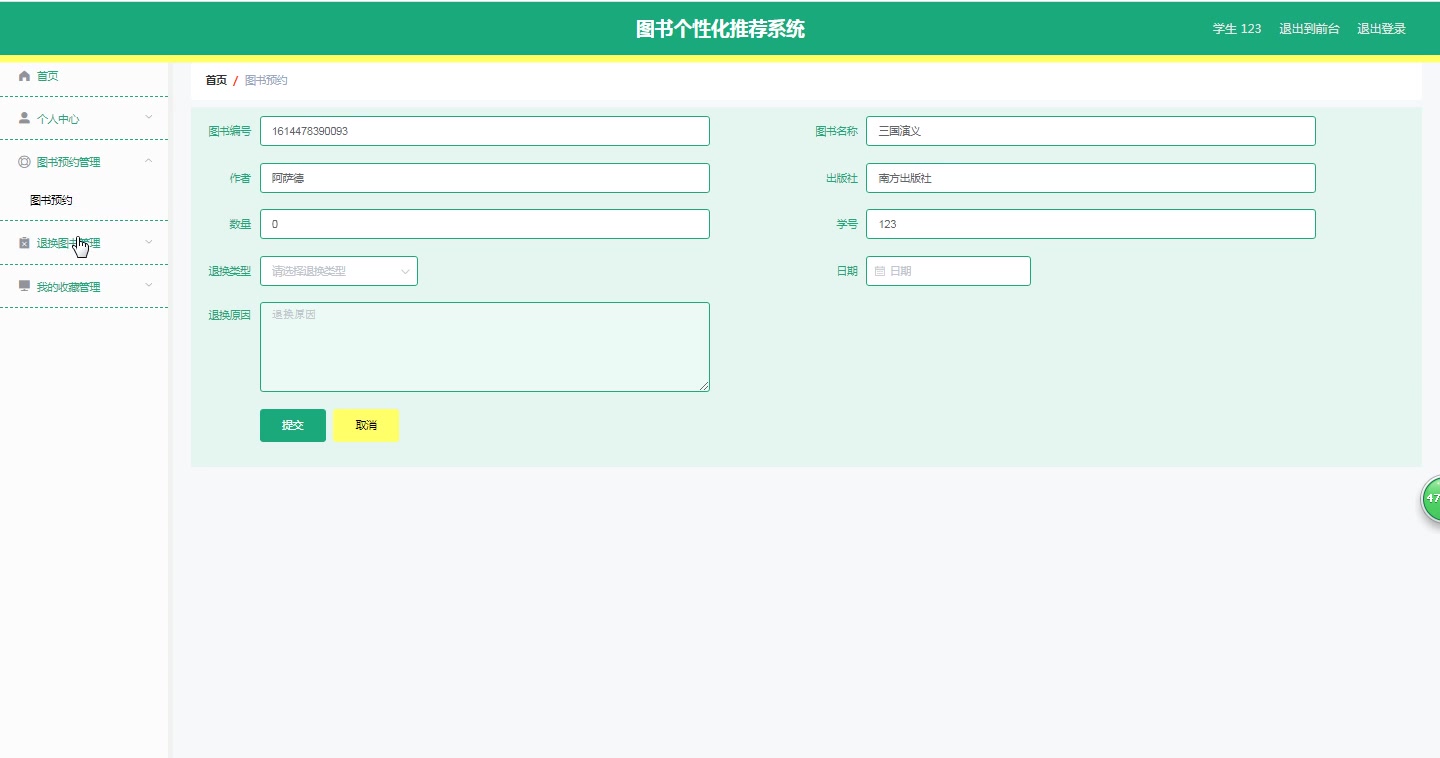Click the yellow 取消 cancel button

point(366,425)
